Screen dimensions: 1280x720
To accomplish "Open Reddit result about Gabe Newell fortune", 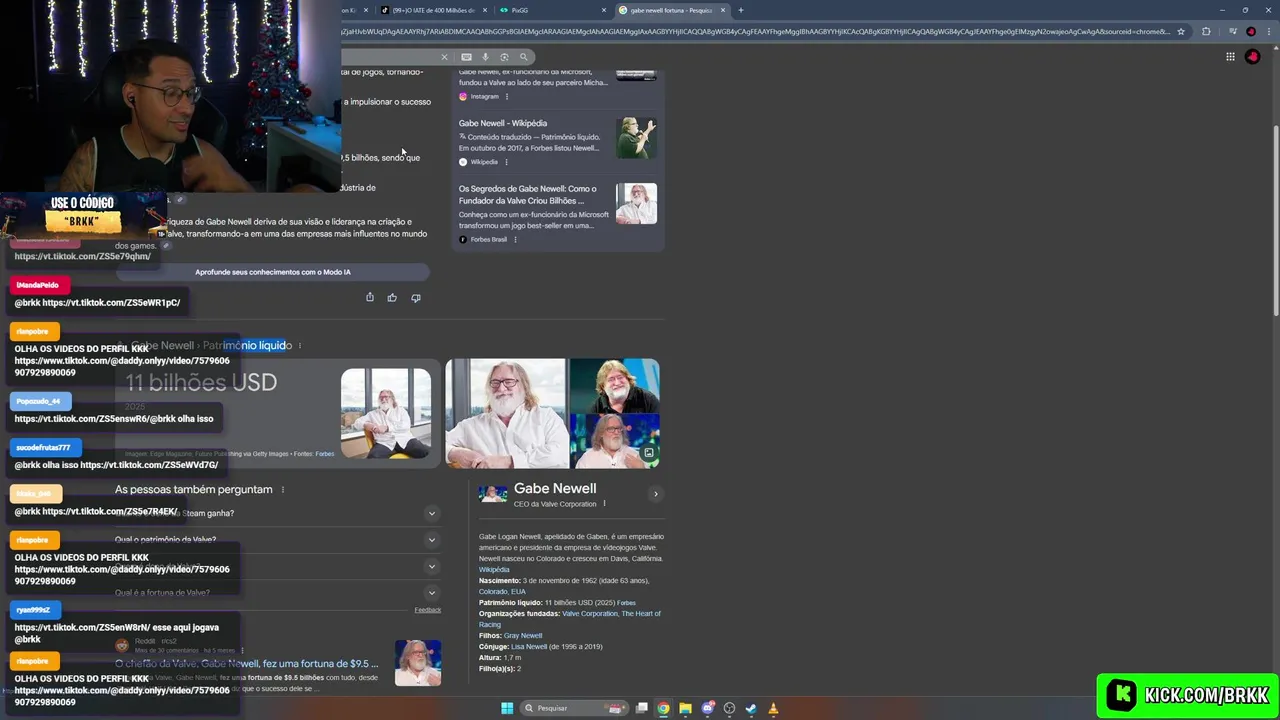I will click(x=247, y=664).
